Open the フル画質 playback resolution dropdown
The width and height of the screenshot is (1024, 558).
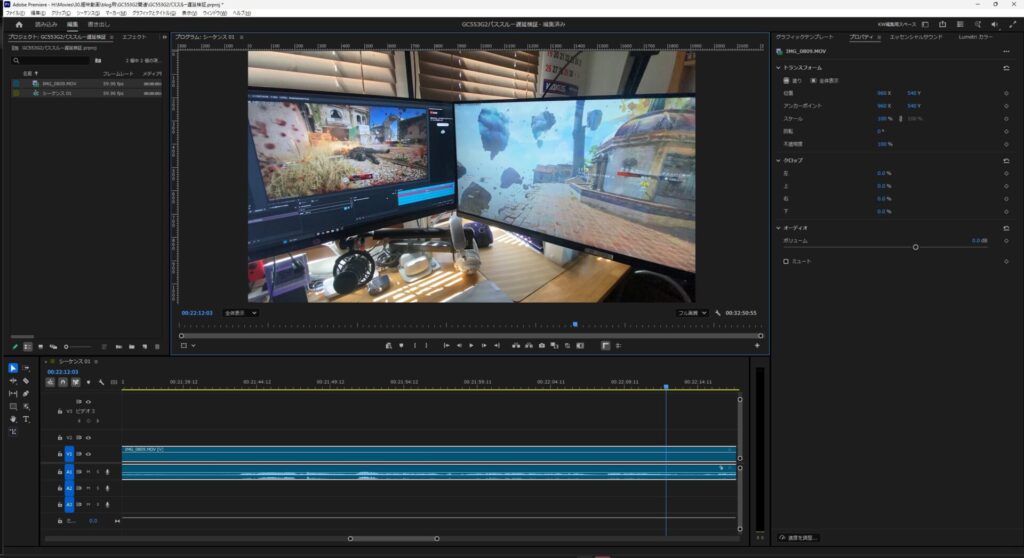pos(692,313)
